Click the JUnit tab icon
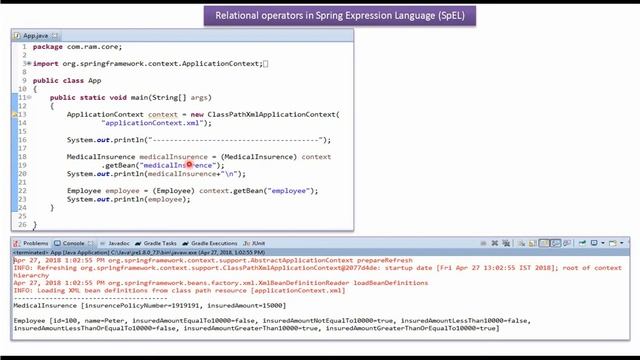The height and width of the screenshot is (360, 640). point(247,243)
